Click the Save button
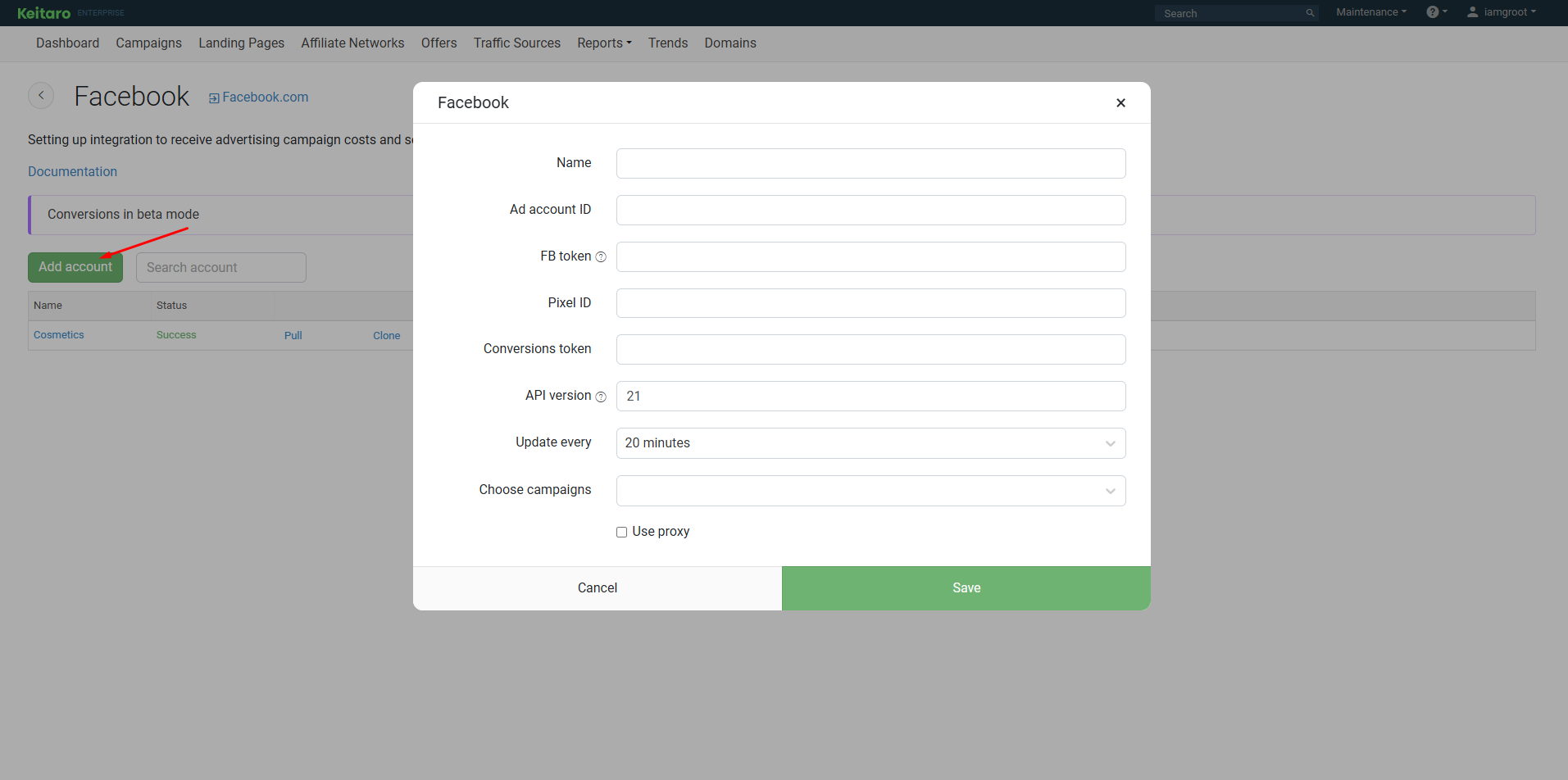Image resolution: width=1568 pixels, height=780 pixels. click(966, 588)
